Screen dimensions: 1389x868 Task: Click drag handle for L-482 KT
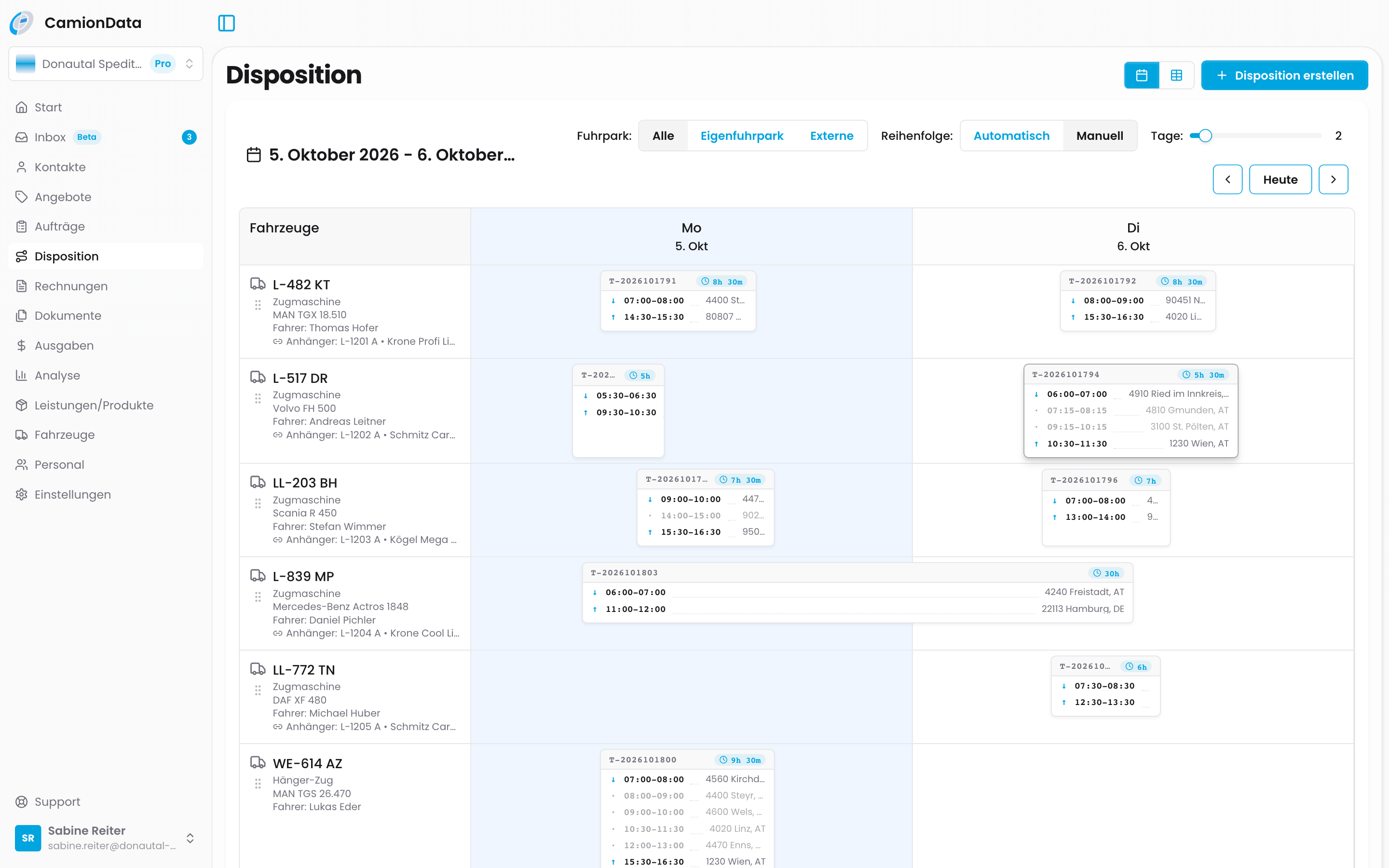point(258,305)
